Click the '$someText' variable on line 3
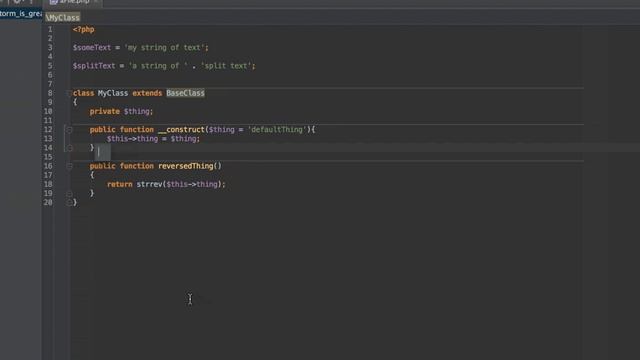This screenshot has width=640, height=360. (92, 48)
